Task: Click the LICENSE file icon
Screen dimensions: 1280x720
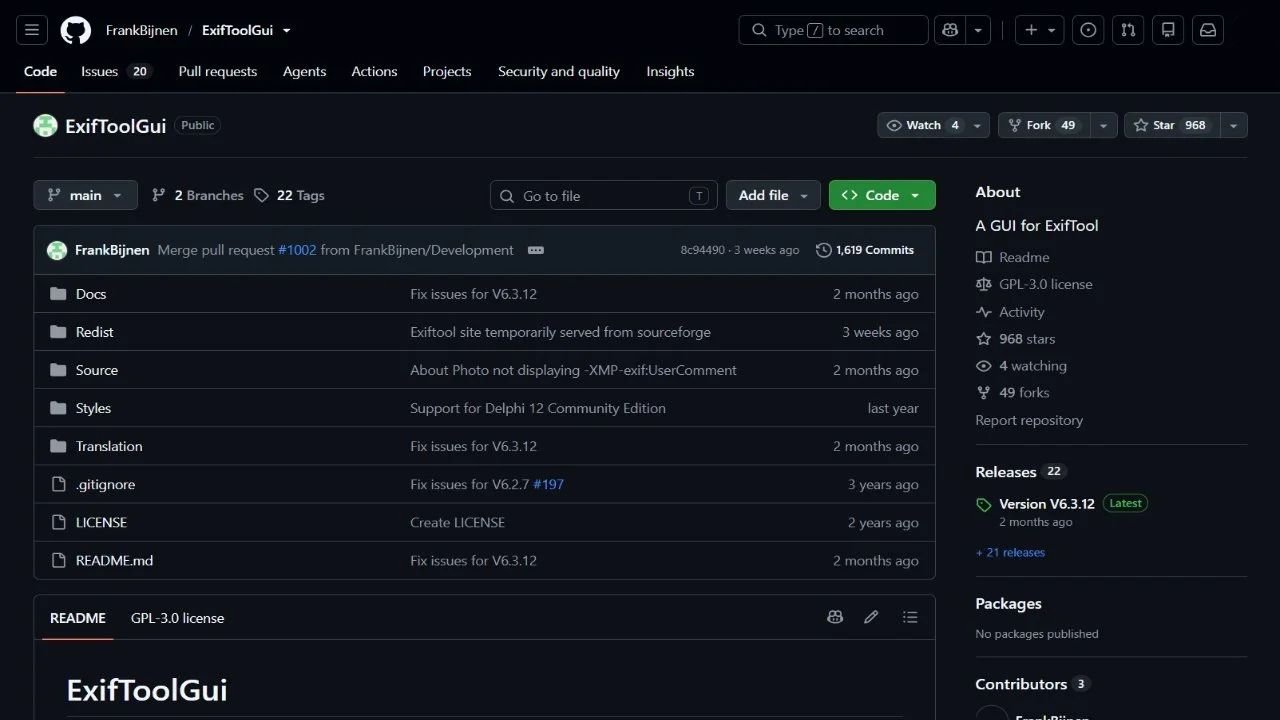Action: pos(58,522)
